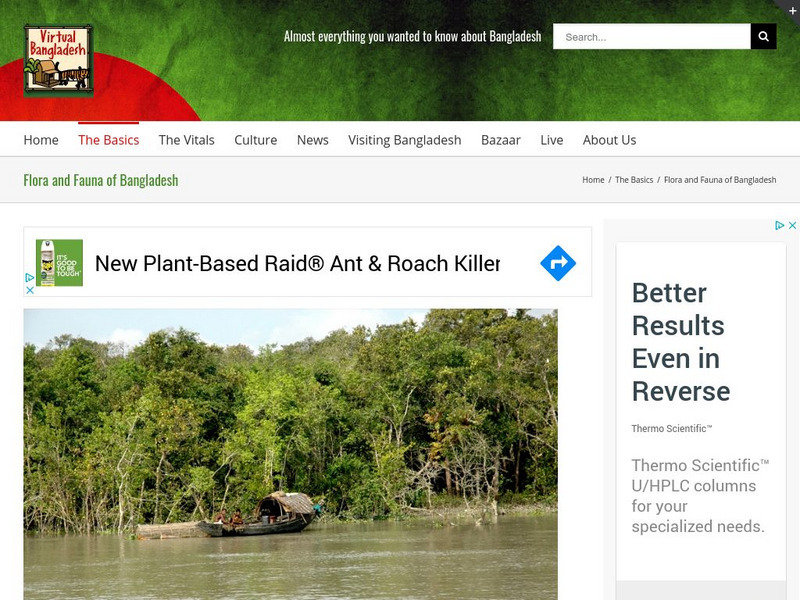Open the Virtual Bangladesh logo
The height and width of the screenshot is (600, 800).
(58, 60)
